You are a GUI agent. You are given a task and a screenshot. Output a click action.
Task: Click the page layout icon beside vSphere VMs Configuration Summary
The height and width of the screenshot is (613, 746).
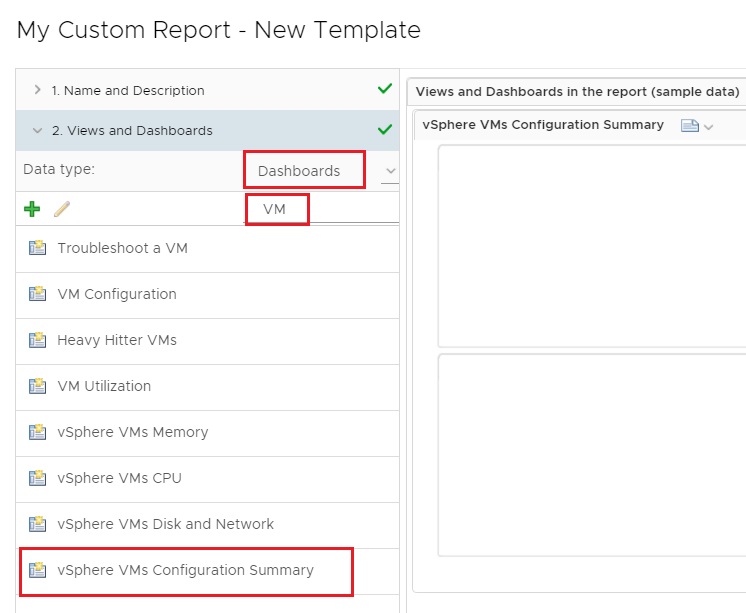[689, 126]
